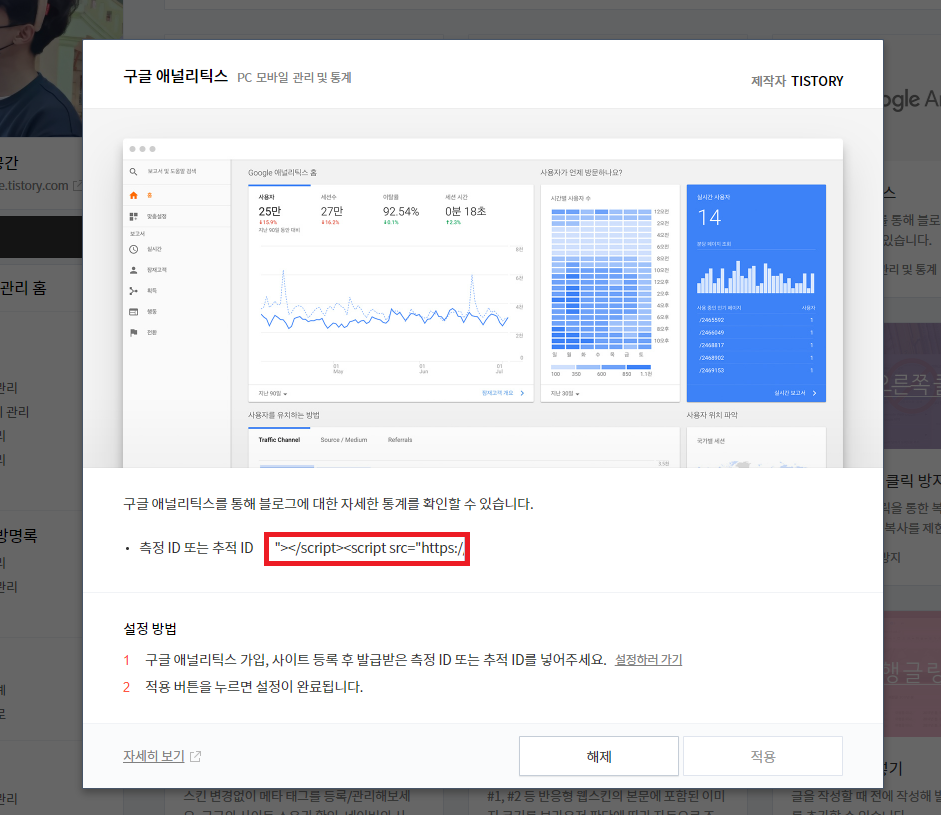The width and height of the screenshot is (941, 815).
Task: Click the 설정 방법 heading
Action: click(149, 628)
